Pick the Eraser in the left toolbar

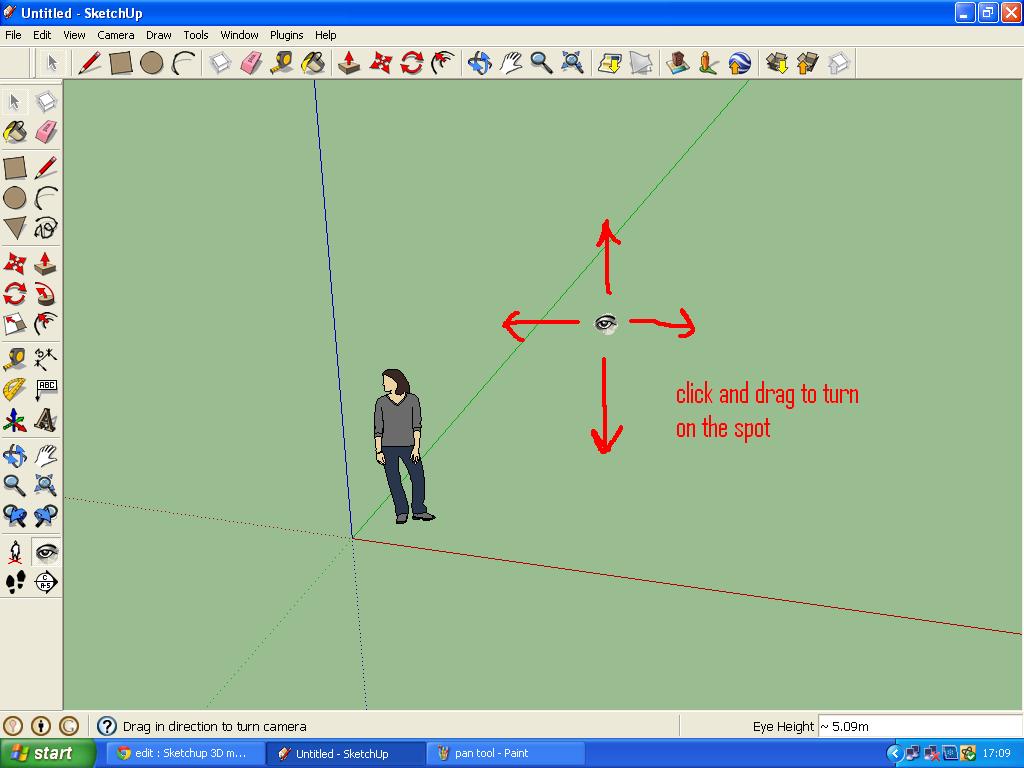point(46,132)
